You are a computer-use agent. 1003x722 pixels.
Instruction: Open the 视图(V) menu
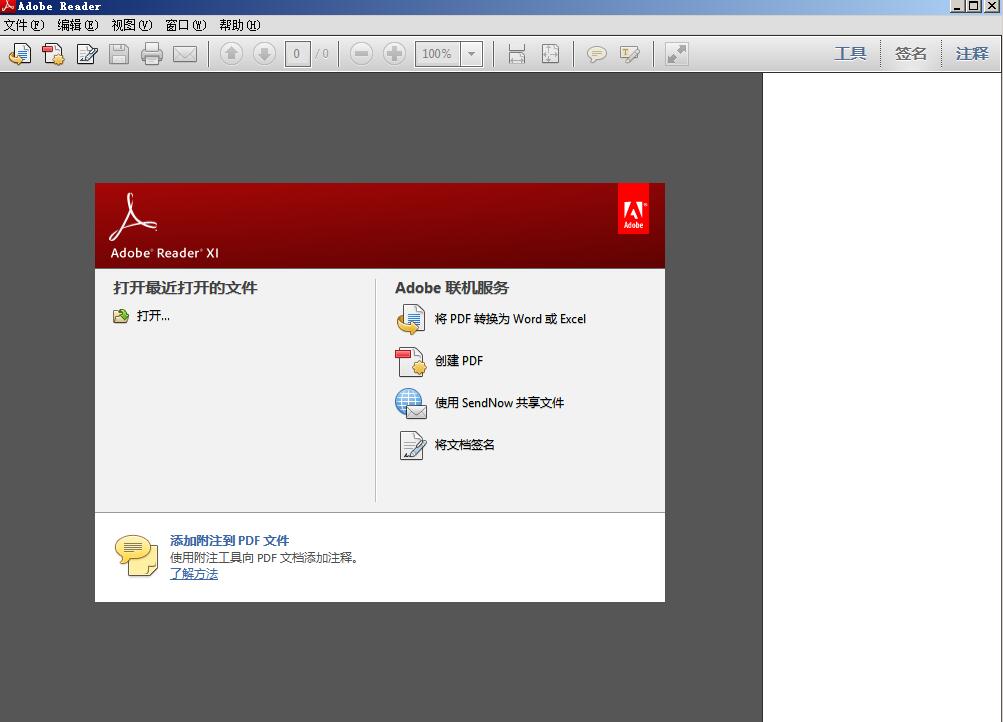[x=132, y=25]
